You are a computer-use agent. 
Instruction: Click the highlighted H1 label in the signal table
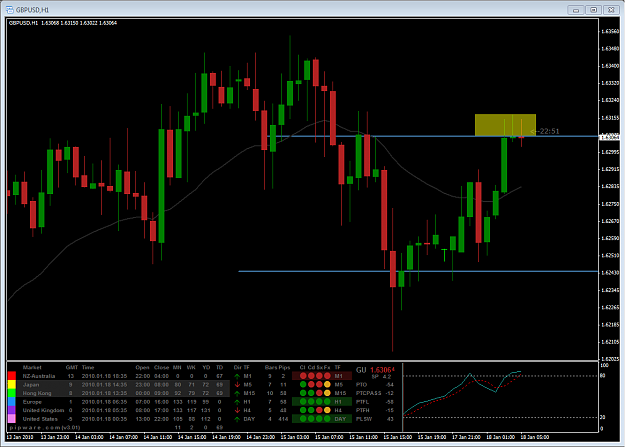pos(338,402)
